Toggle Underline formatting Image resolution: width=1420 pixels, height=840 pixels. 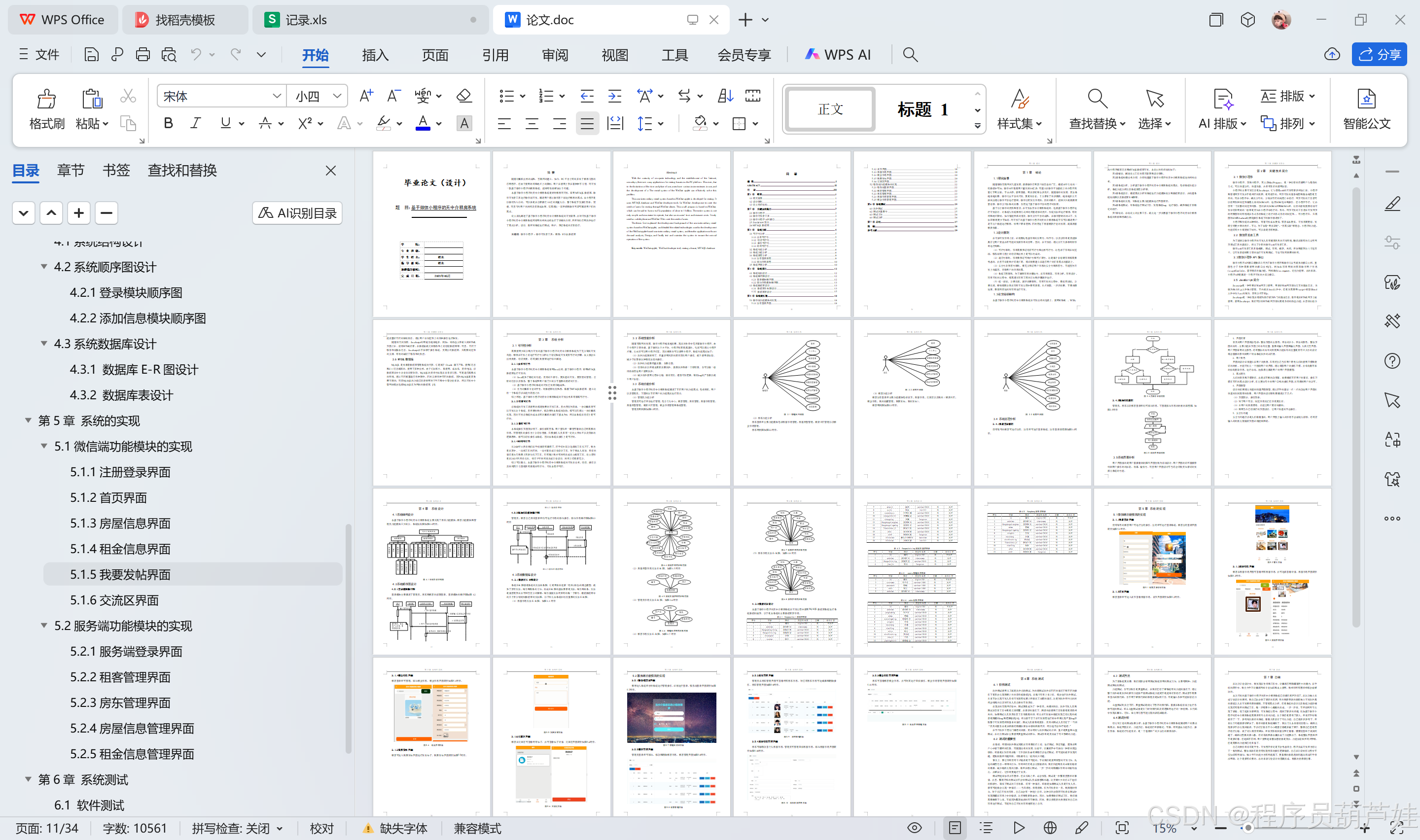225,123
